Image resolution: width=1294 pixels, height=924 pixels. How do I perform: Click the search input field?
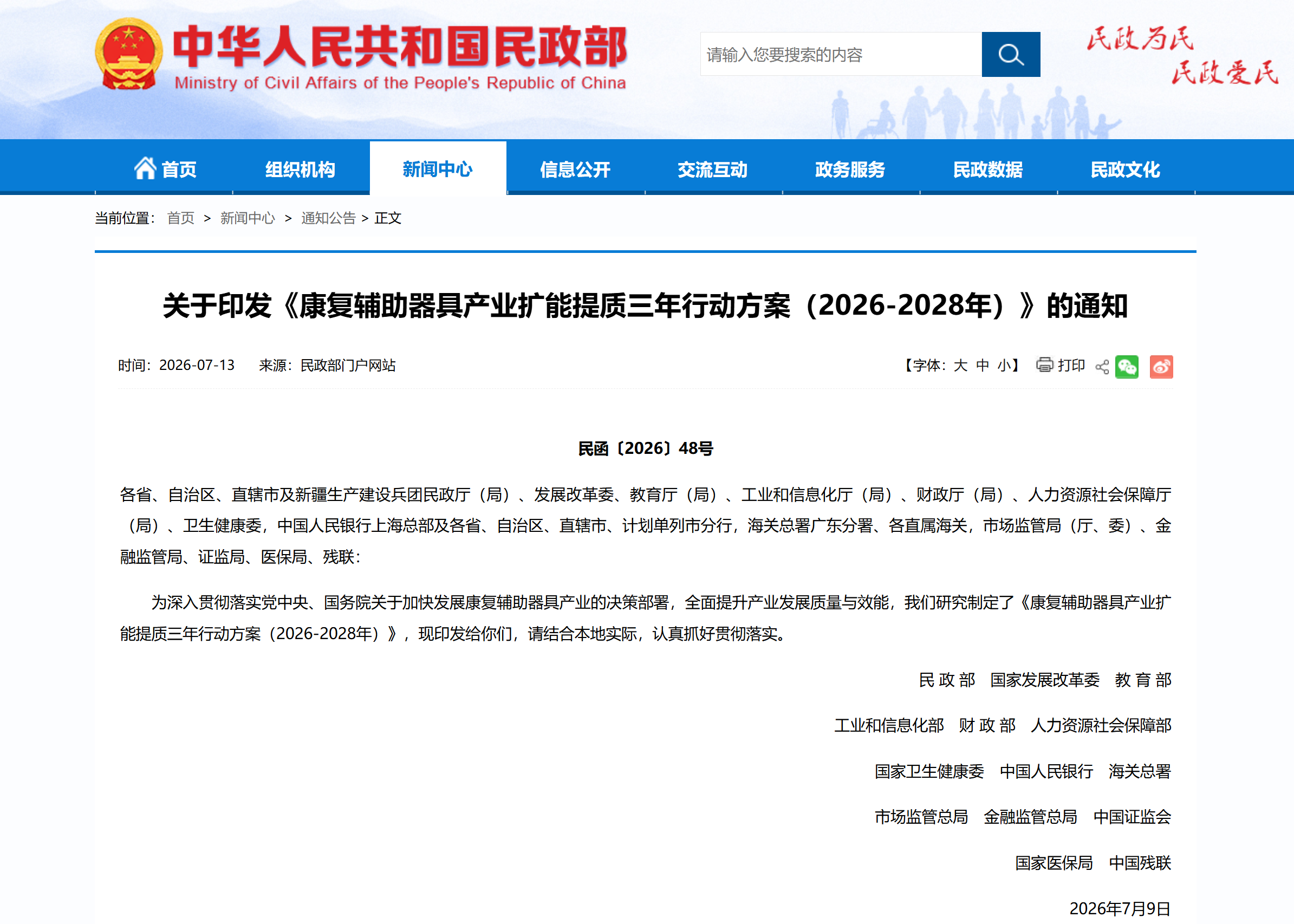pyautogui.click(x=841, y=54)
